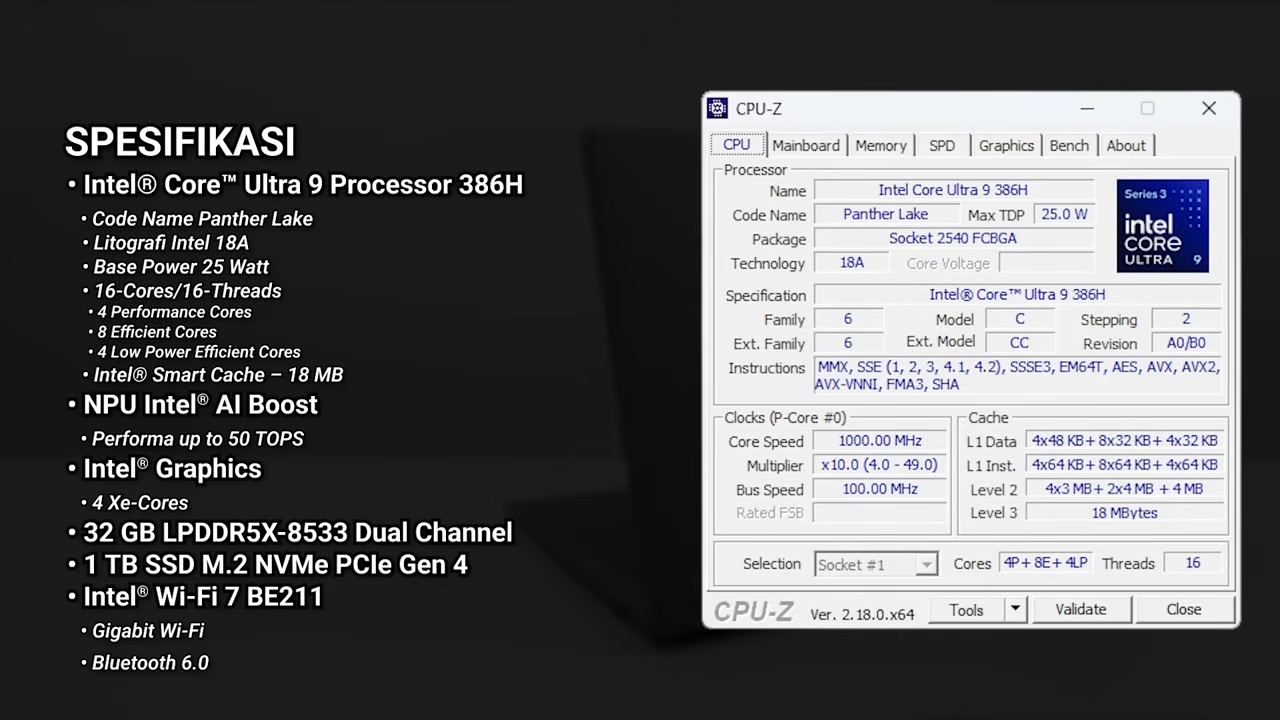Click '32 GB LPDDR5X-8533 Dual Channel' line

(298, 533)
